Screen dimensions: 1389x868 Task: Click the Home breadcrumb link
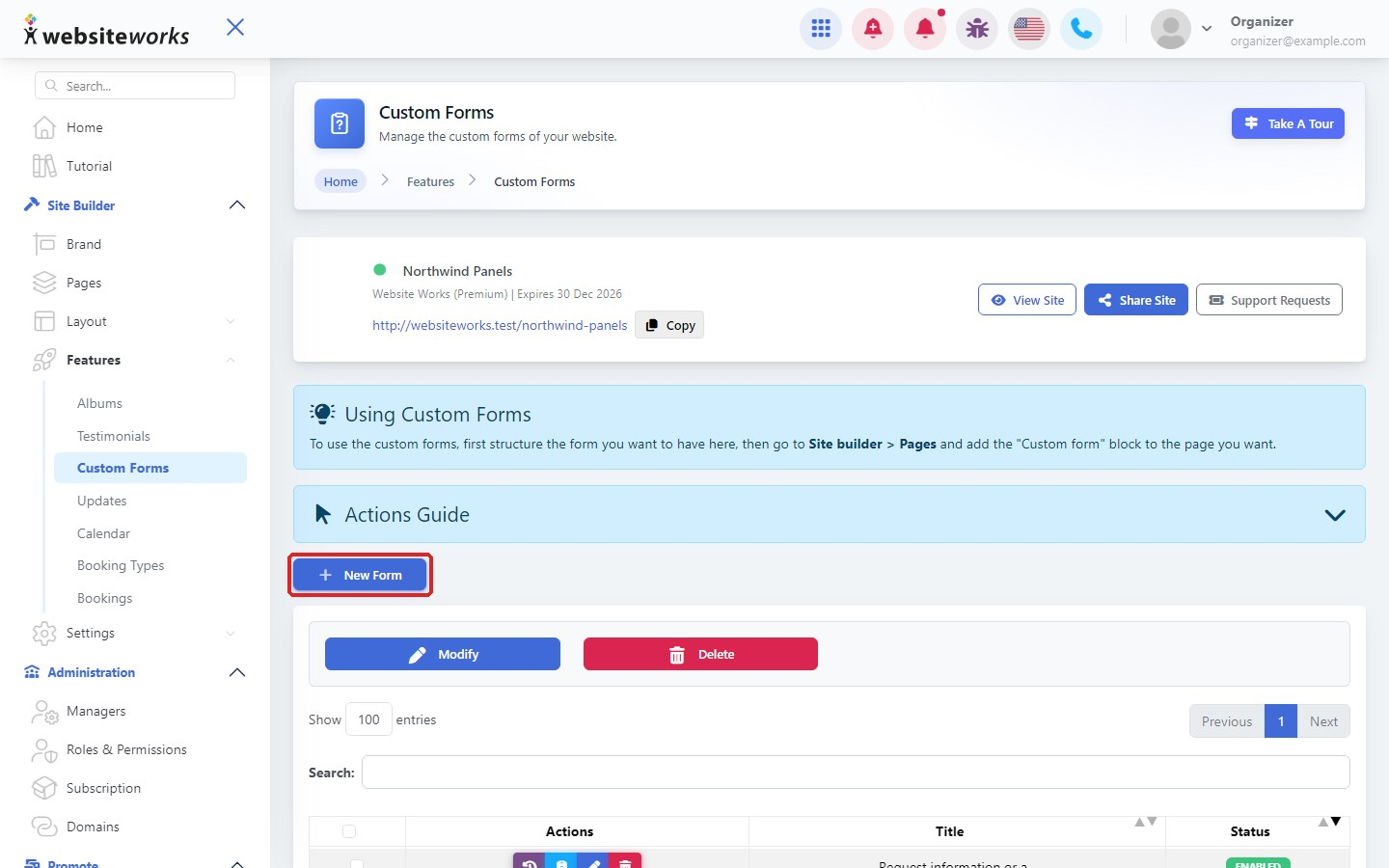pyautogui.click(x=340, y=181)
